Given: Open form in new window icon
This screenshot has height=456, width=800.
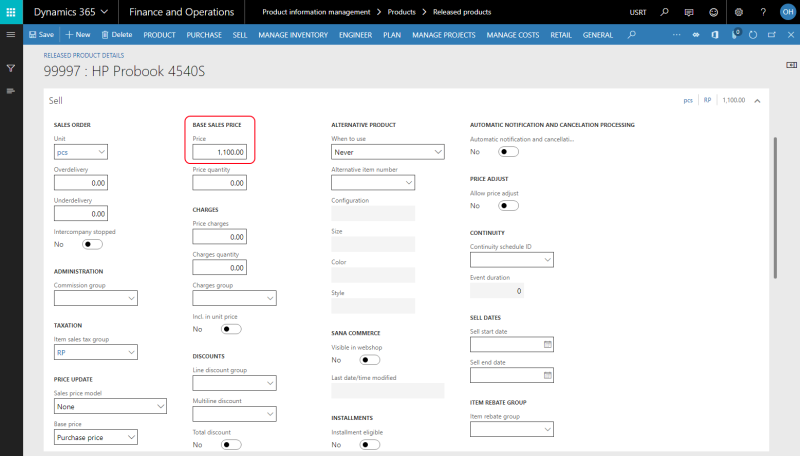Looking at the screenshot, I should (772, 35).
